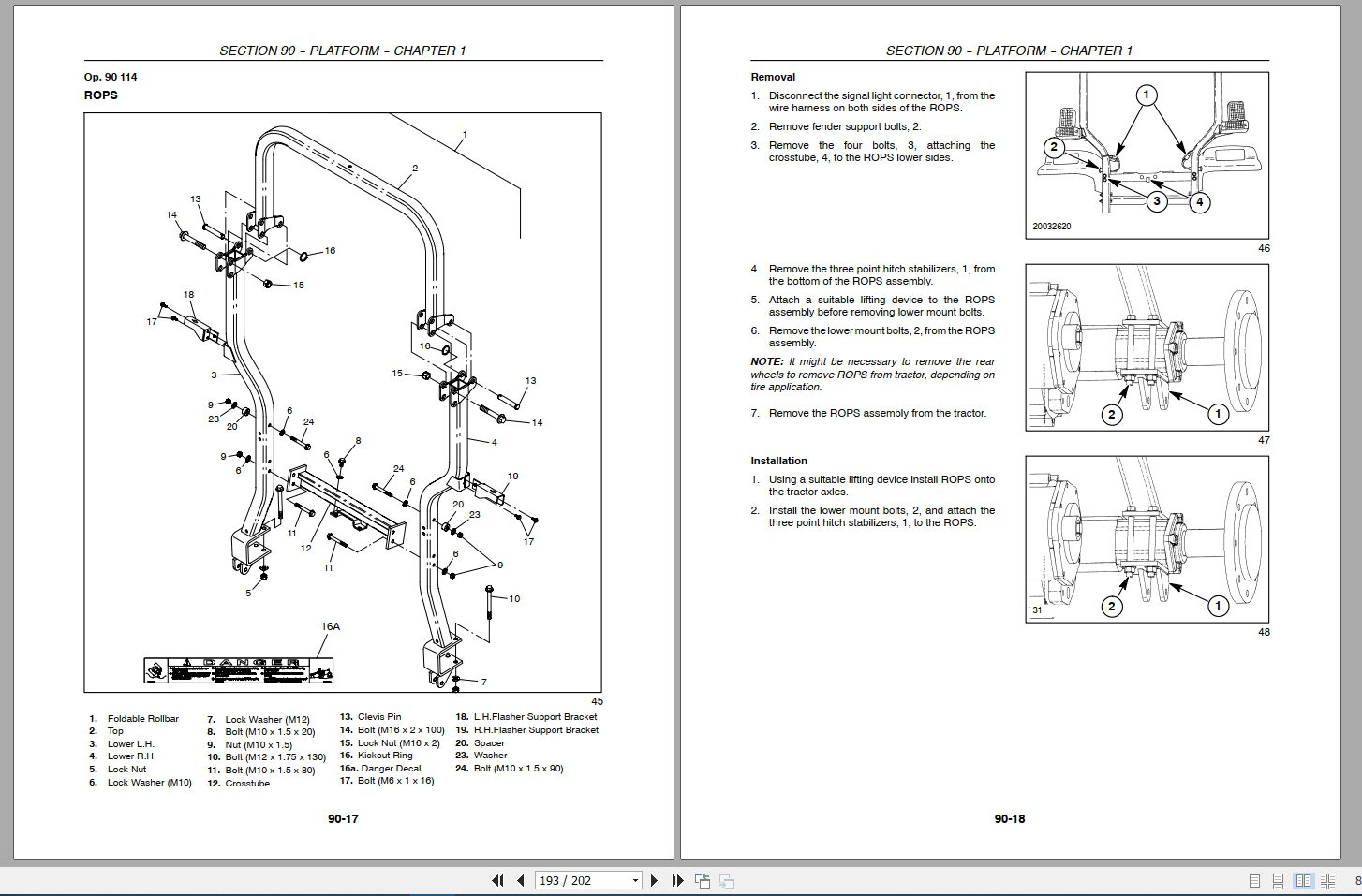The width and height of the screenshot is (1362, 896).
Task: Go forward to the next view
Action: (726, 880)
